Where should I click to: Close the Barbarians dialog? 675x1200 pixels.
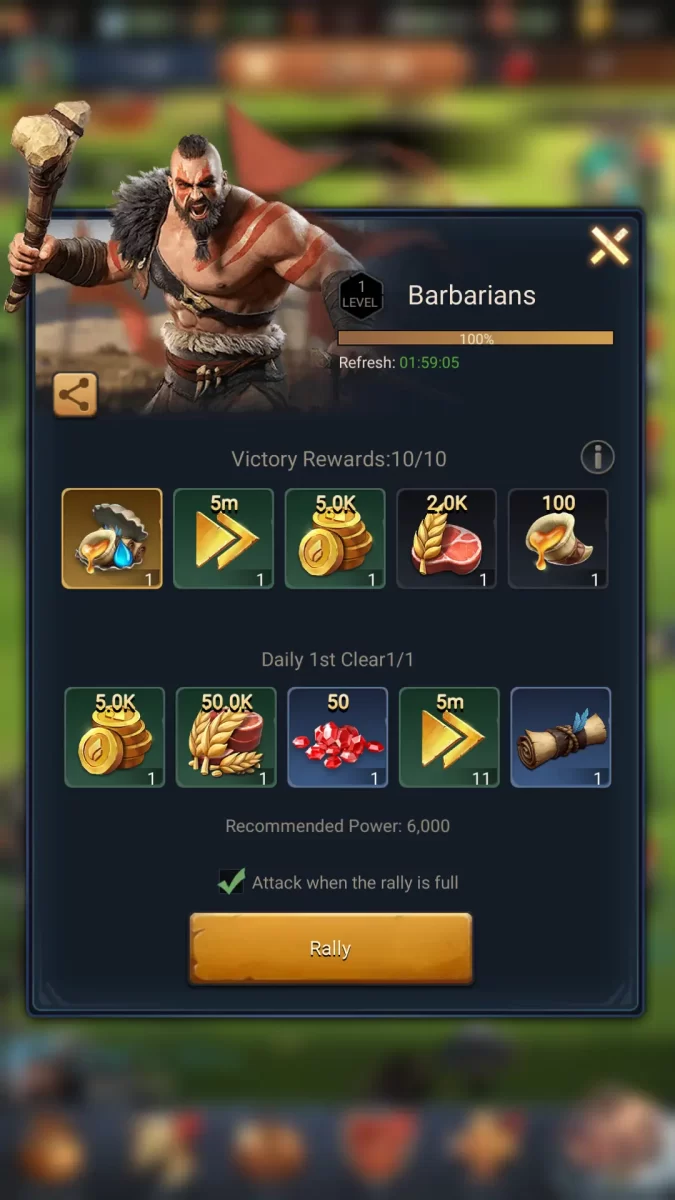[x=609, y=245]
